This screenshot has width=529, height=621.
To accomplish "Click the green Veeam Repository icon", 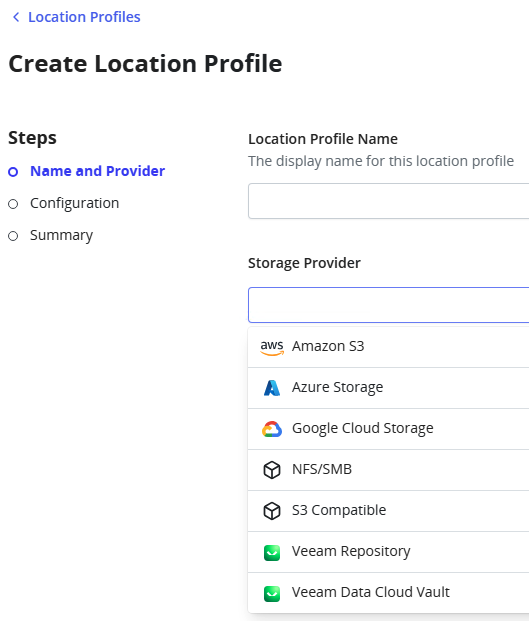I will (x=272, y=552).
